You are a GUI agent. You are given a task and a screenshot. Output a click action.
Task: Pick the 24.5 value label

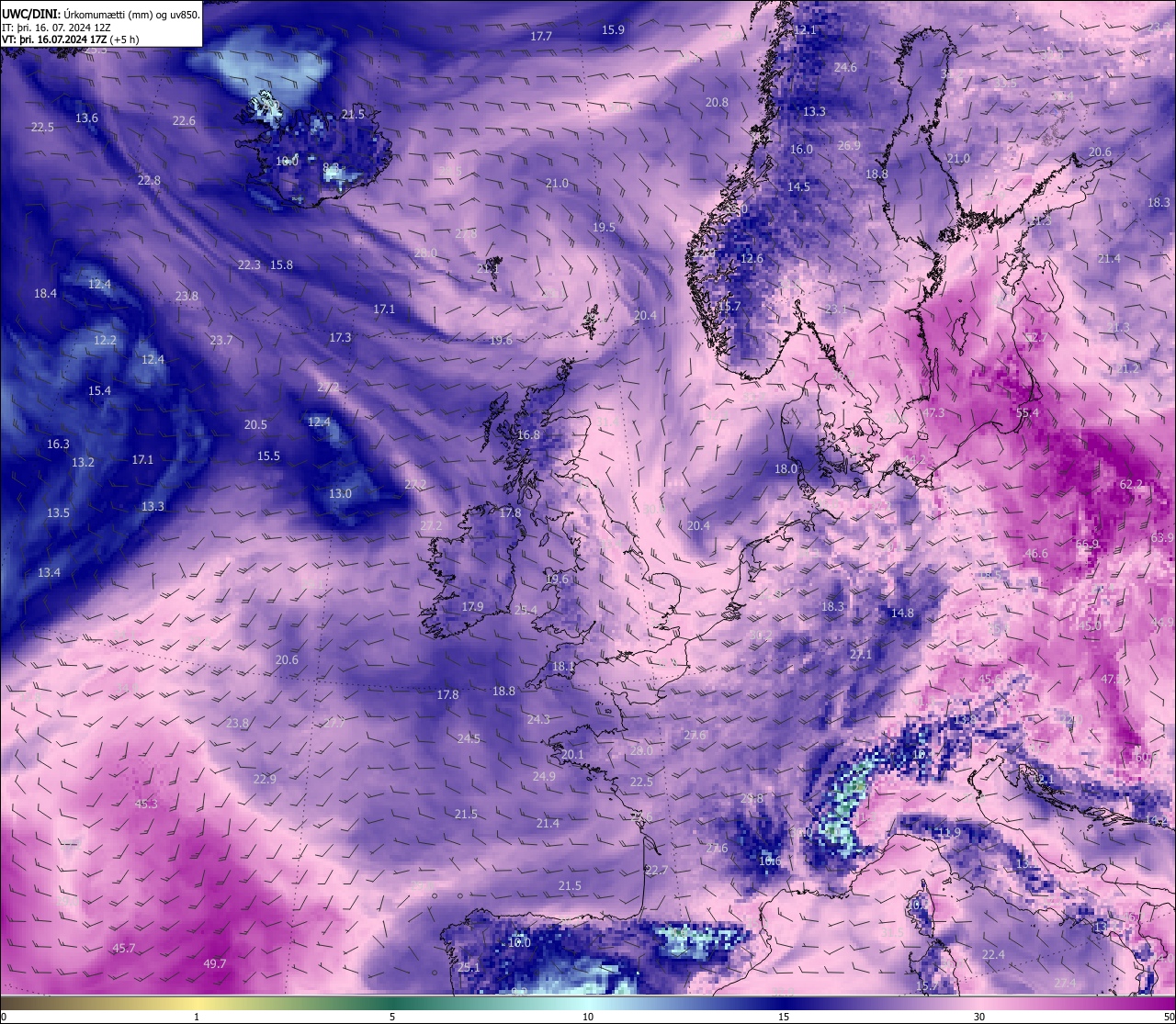(x=469, y=739)
